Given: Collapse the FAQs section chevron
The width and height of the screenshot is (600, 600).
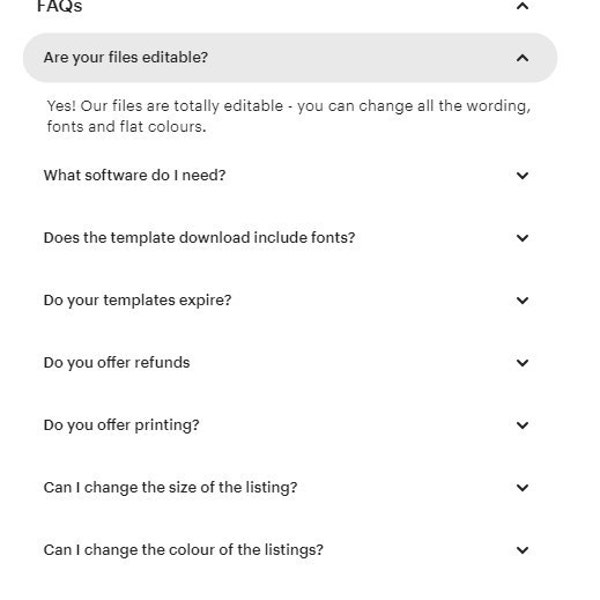Looking at the screenshot, I should 522,6.
